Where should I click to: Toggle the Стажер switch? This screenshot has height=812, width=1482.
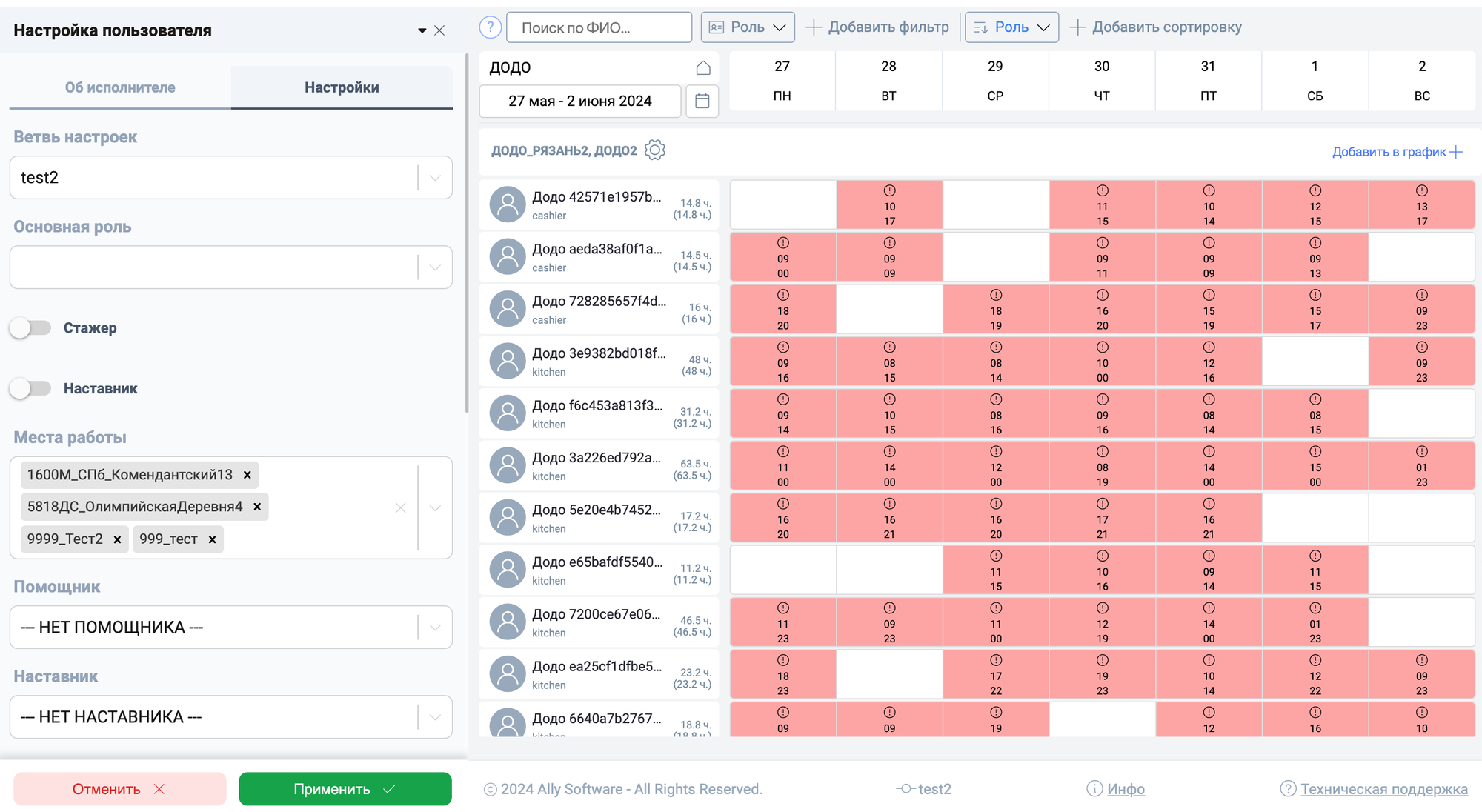30,327
